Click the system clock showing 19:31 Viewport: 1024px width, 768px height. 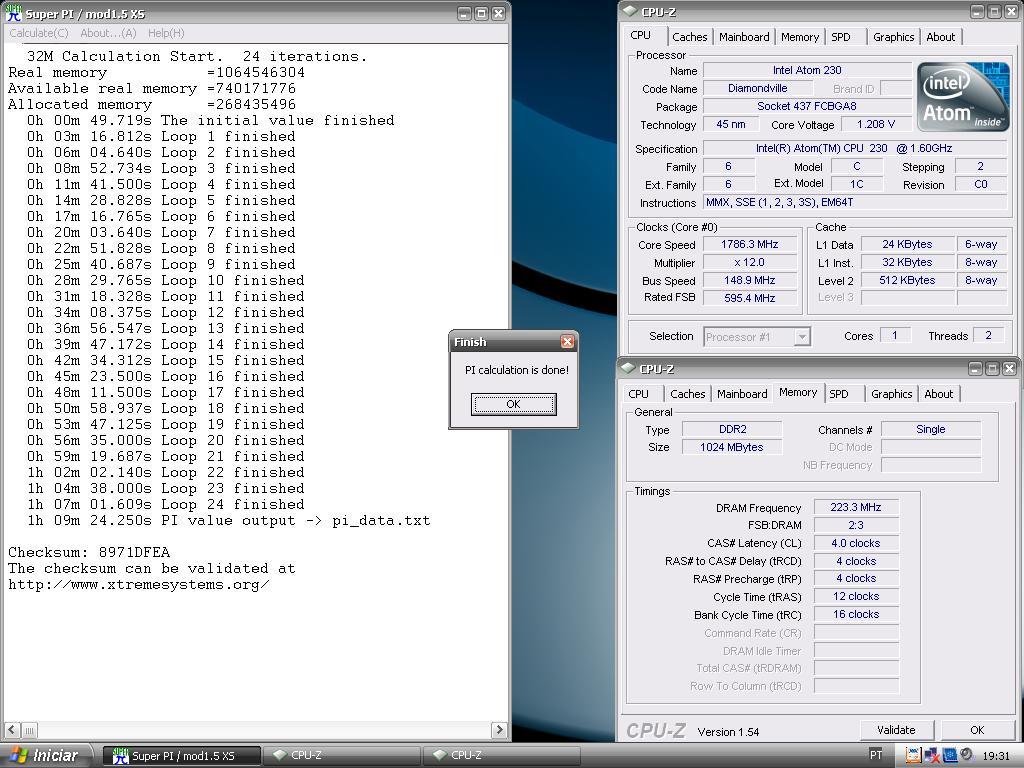(x=996, y=756)
